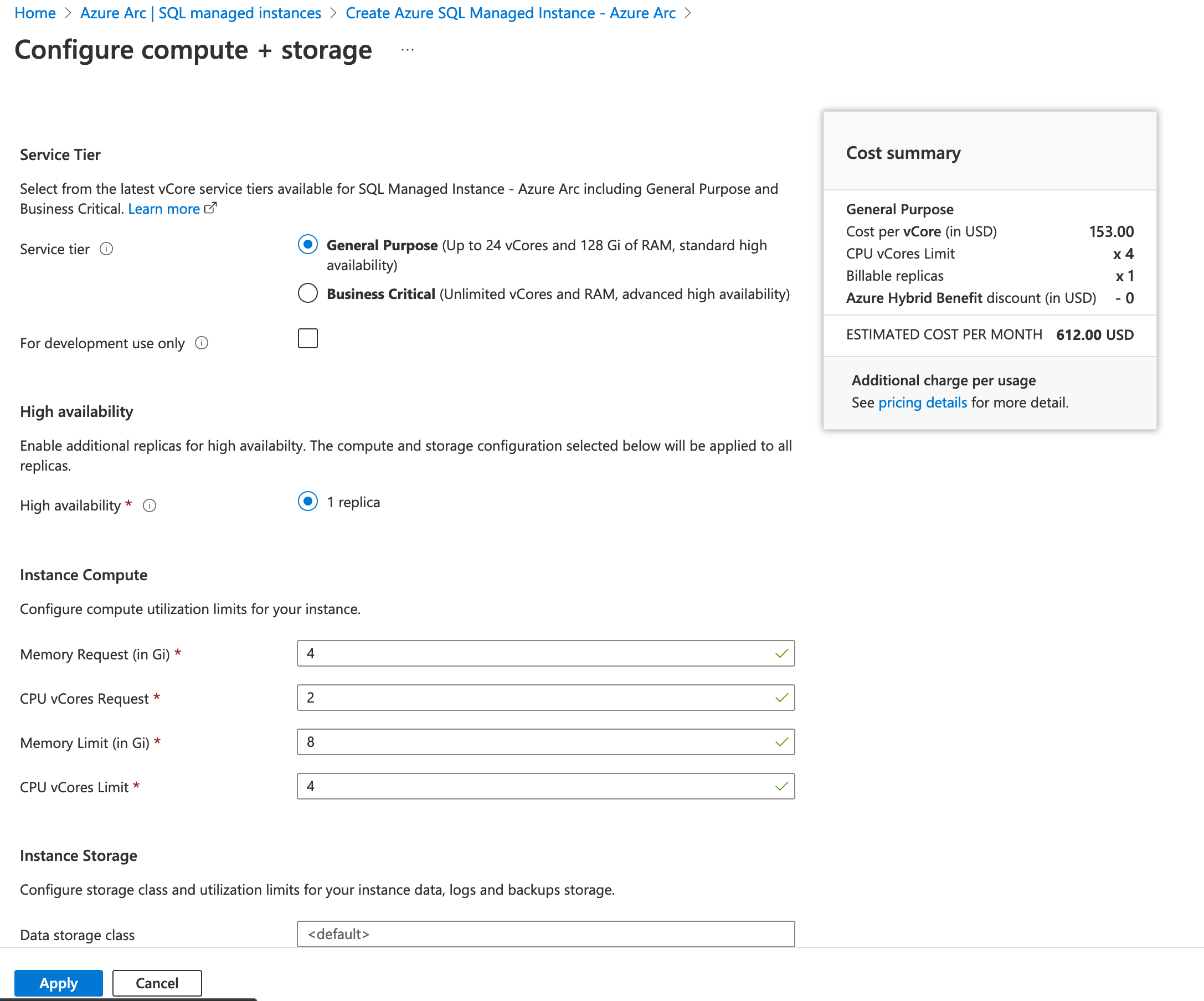Click the Instance Storage heading
This screenshot has width=1204, height=1001.
pos(79,855)
